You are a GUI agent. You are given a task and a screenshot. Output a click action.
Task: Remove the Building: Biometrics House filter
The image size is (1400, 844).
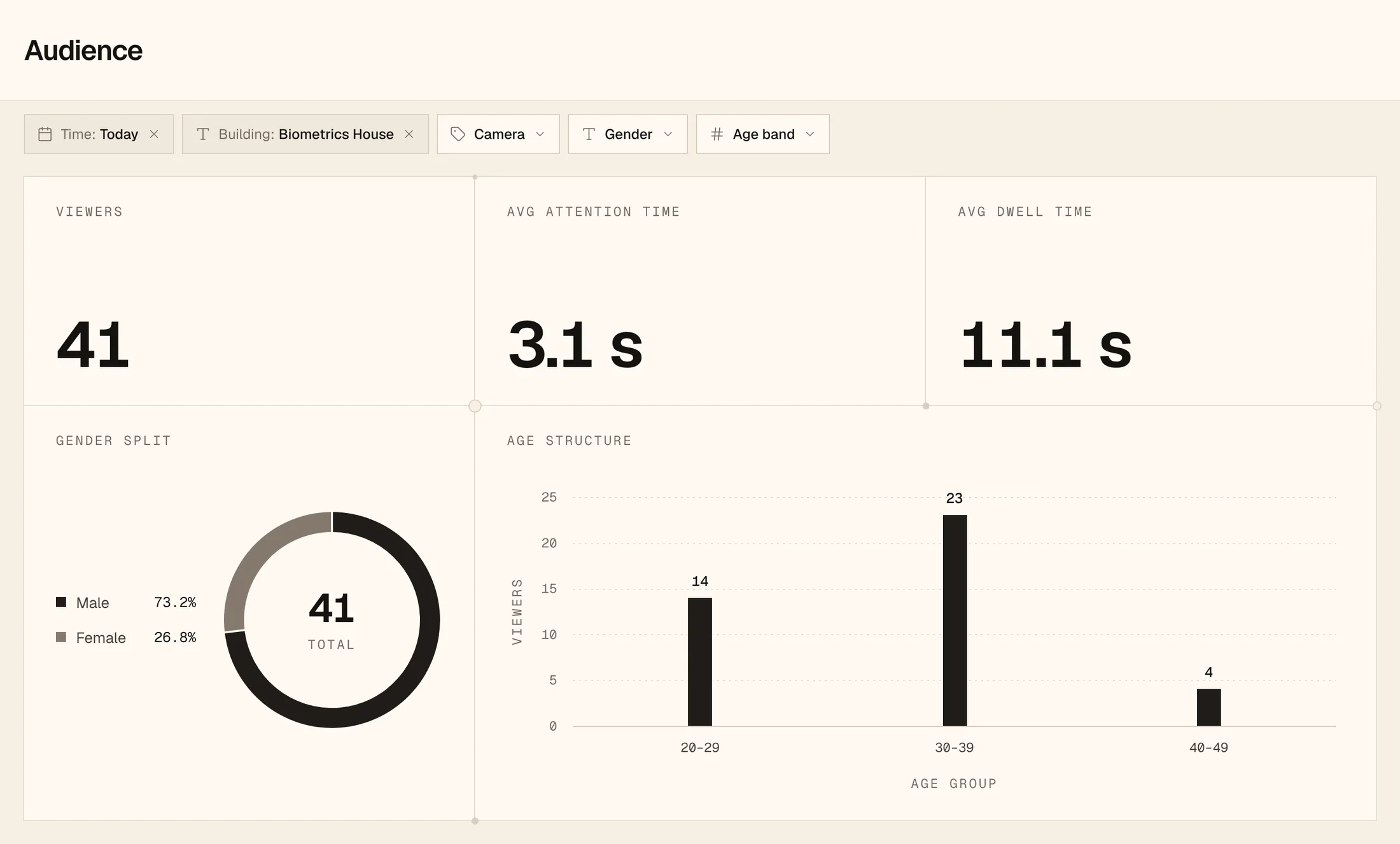tap(409, 134)
